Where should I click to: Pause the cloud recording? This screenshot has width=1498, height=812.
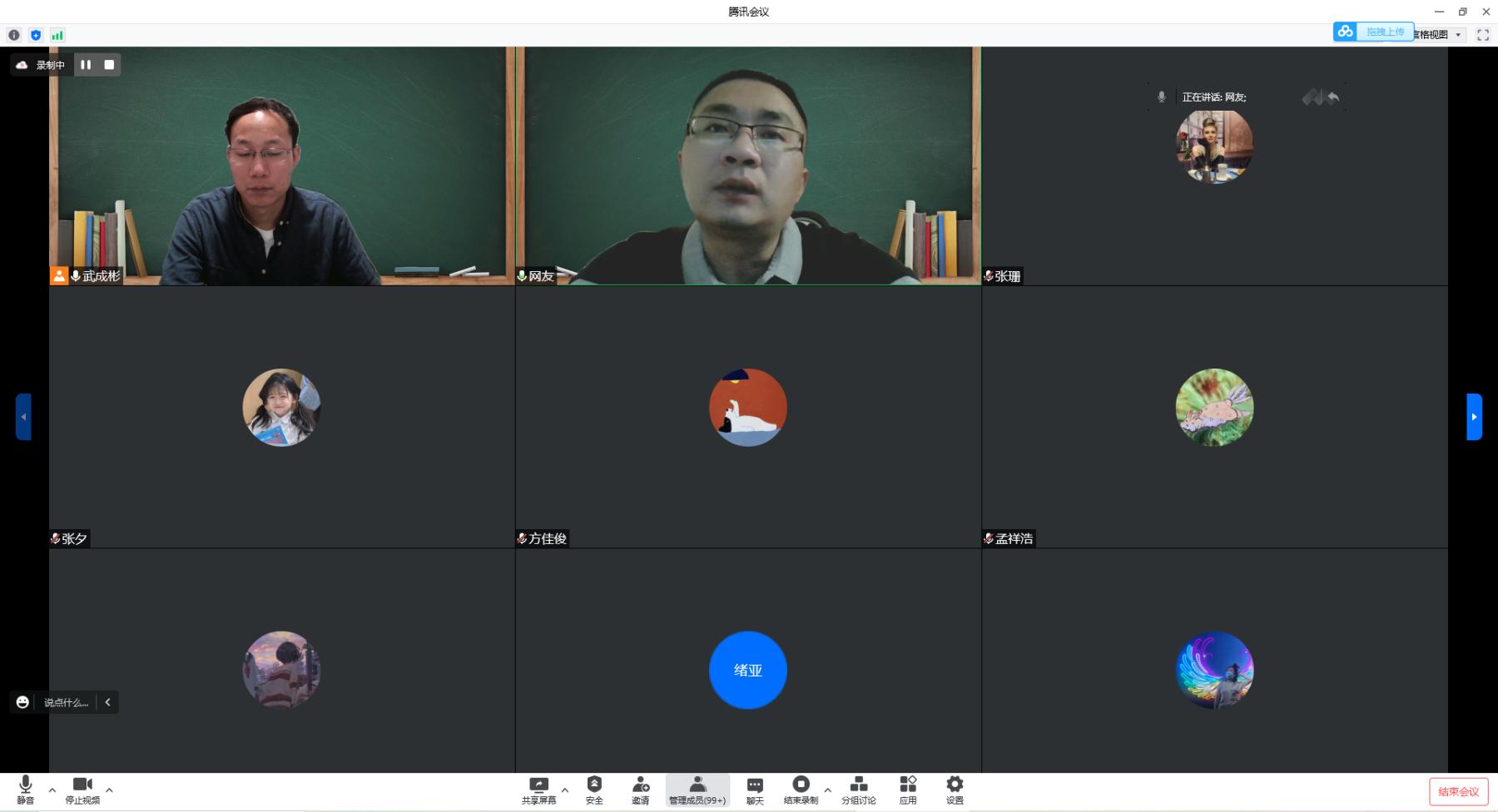[86, 65]
